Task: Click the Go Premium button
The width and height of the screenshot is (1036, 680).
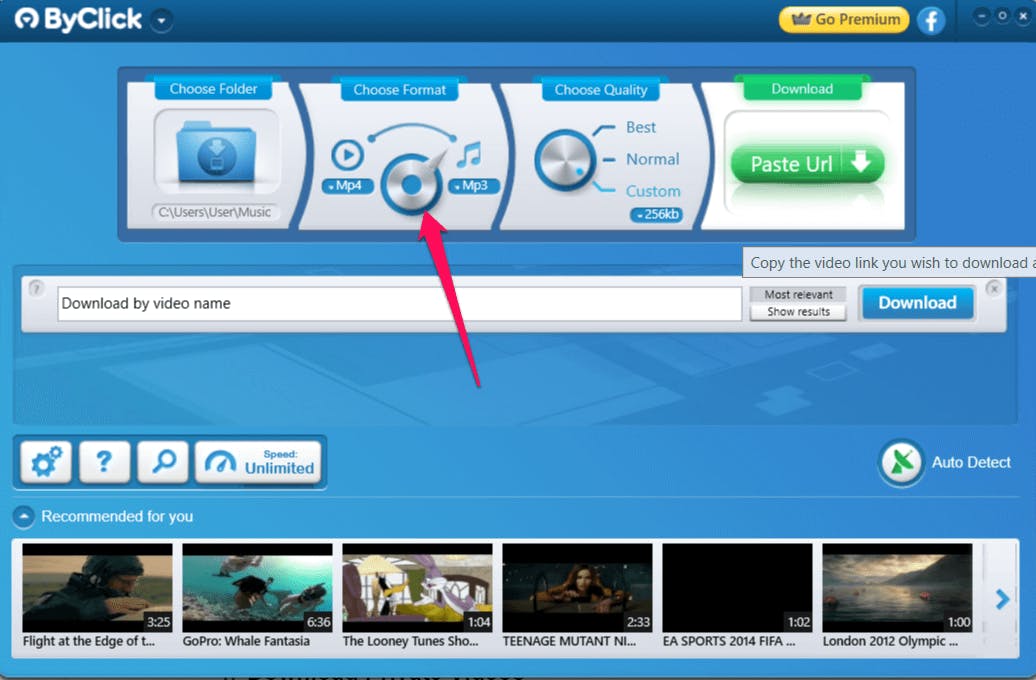Action: point(844,20)
